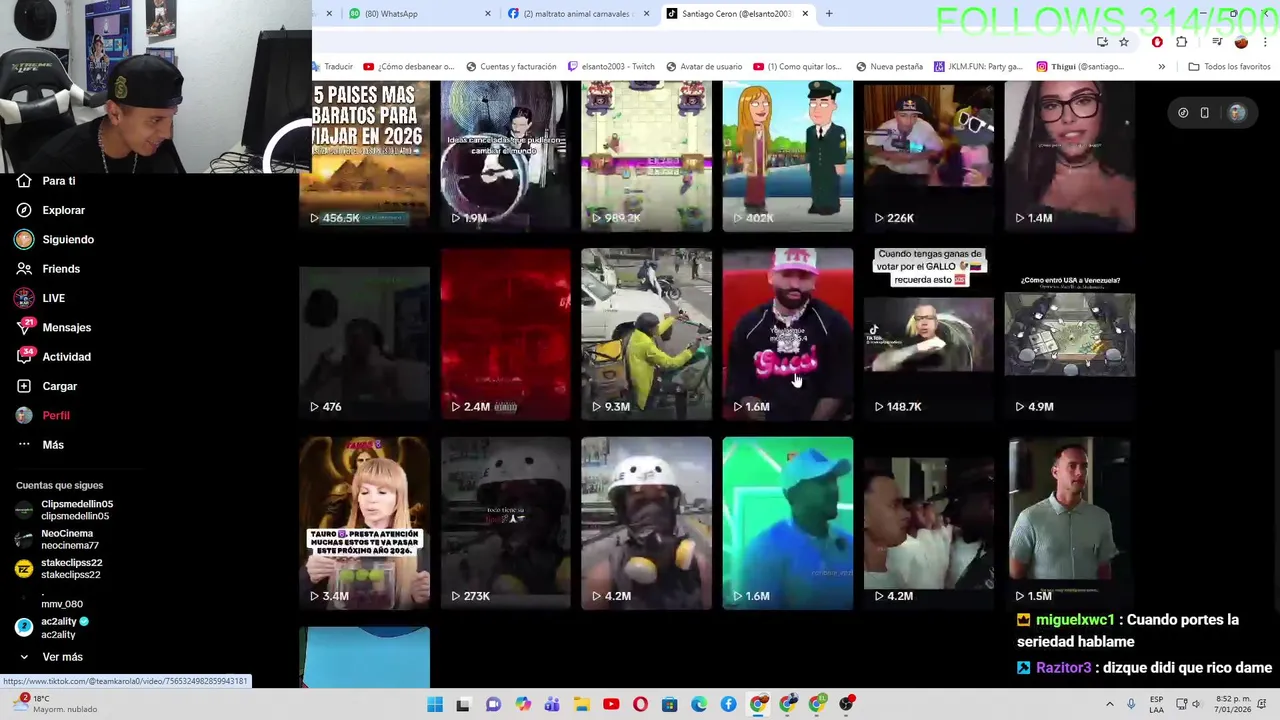
Task: Show hidden system tray icons
Action: point(1109,704)
